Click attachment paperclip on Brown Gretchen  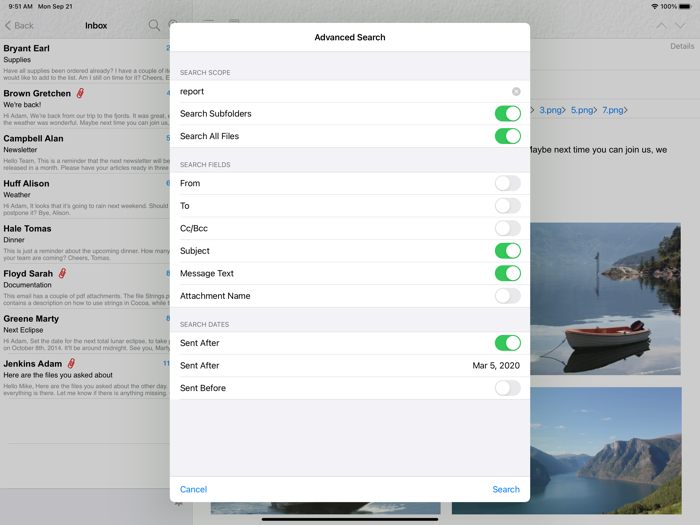click(80, 93)
